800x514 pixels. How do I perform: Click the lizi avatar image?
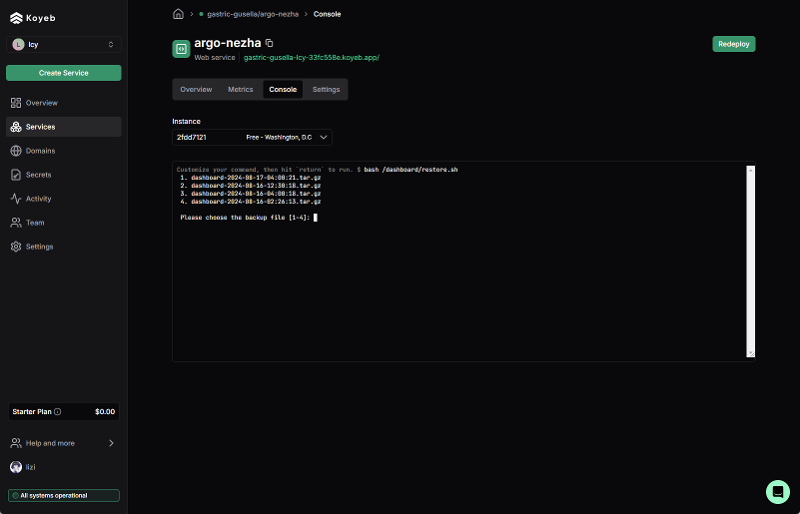coord(16,467)
